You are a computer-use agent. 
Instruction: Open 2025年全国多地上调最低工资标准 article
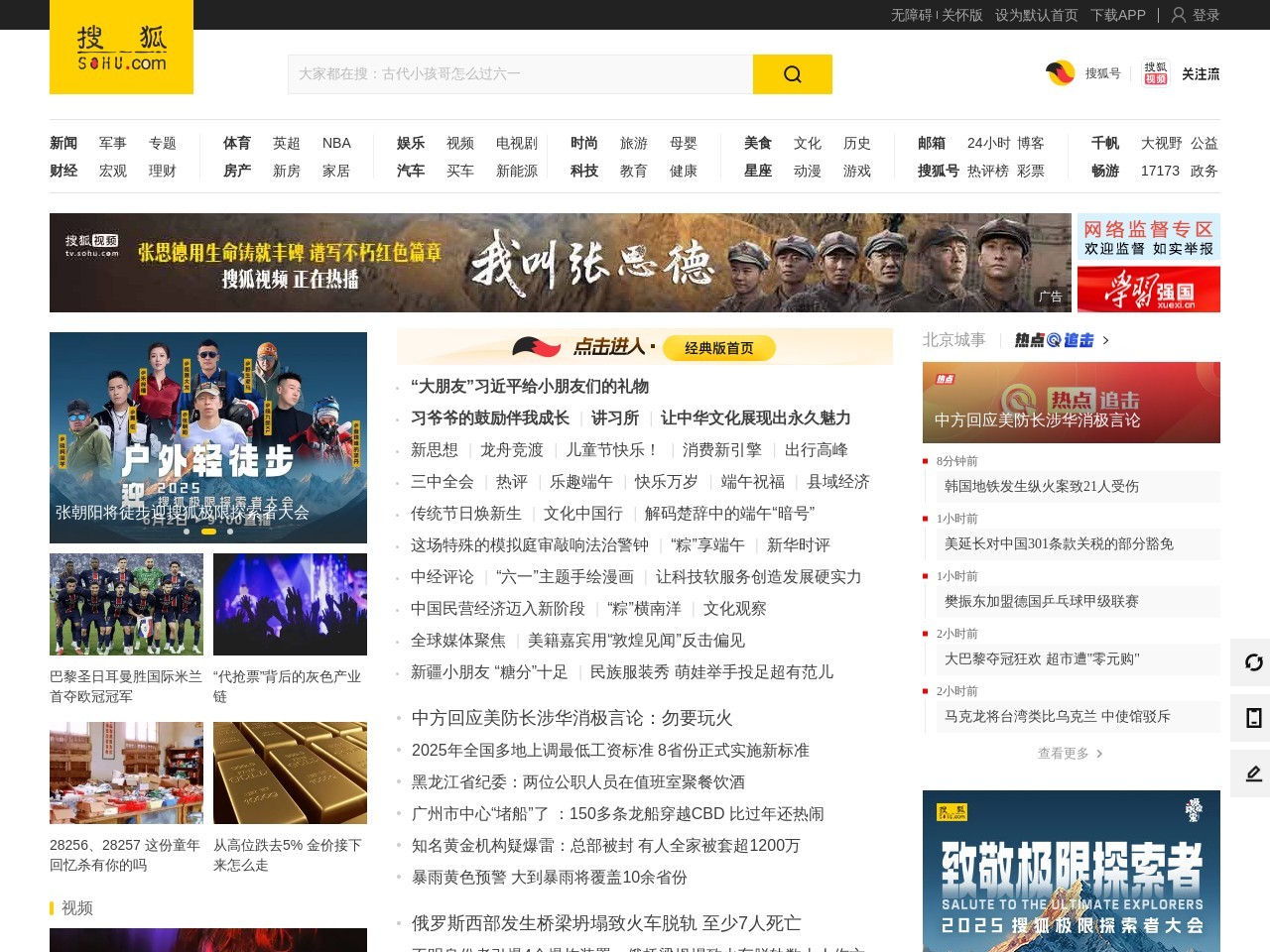(x=610, y=751)
